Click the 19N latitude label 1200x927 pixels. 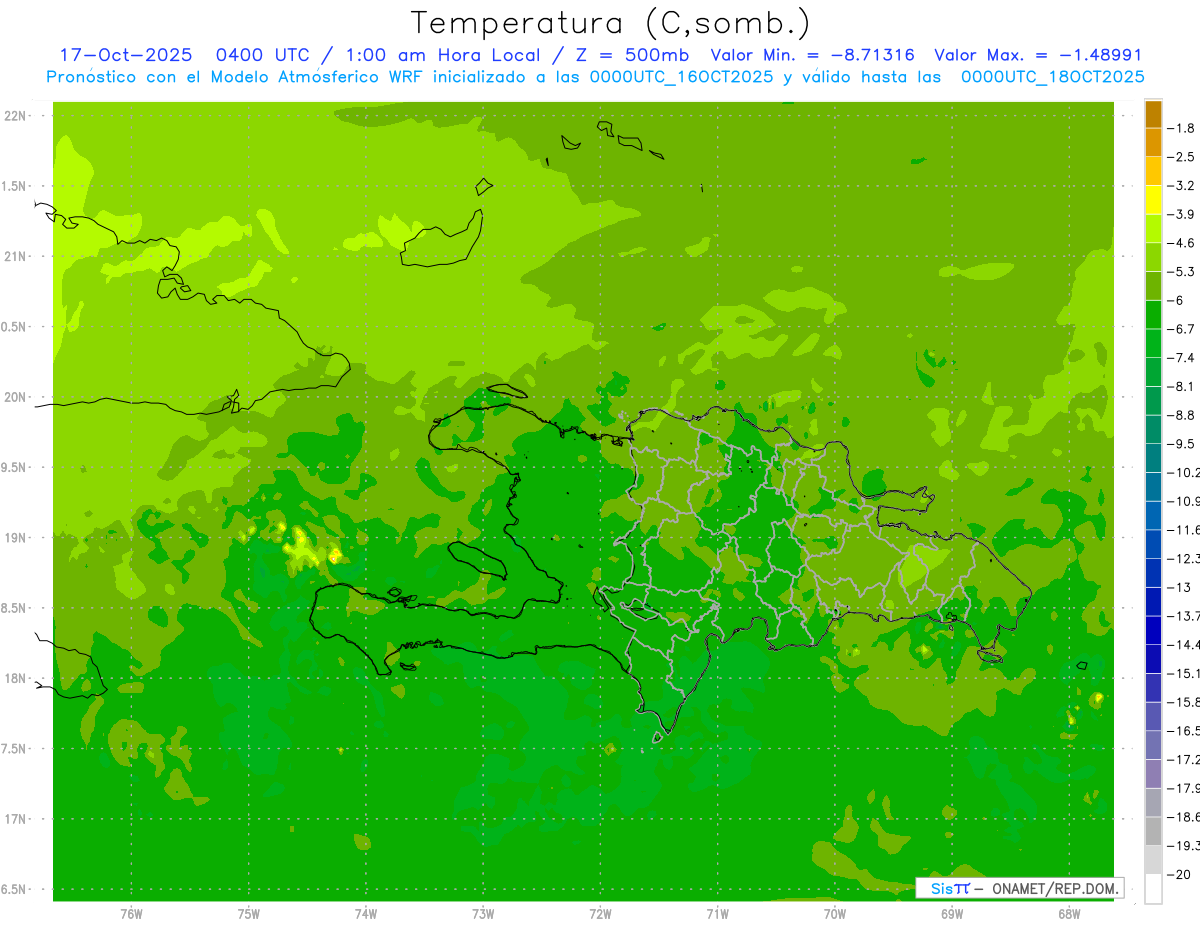click(15, 538)
